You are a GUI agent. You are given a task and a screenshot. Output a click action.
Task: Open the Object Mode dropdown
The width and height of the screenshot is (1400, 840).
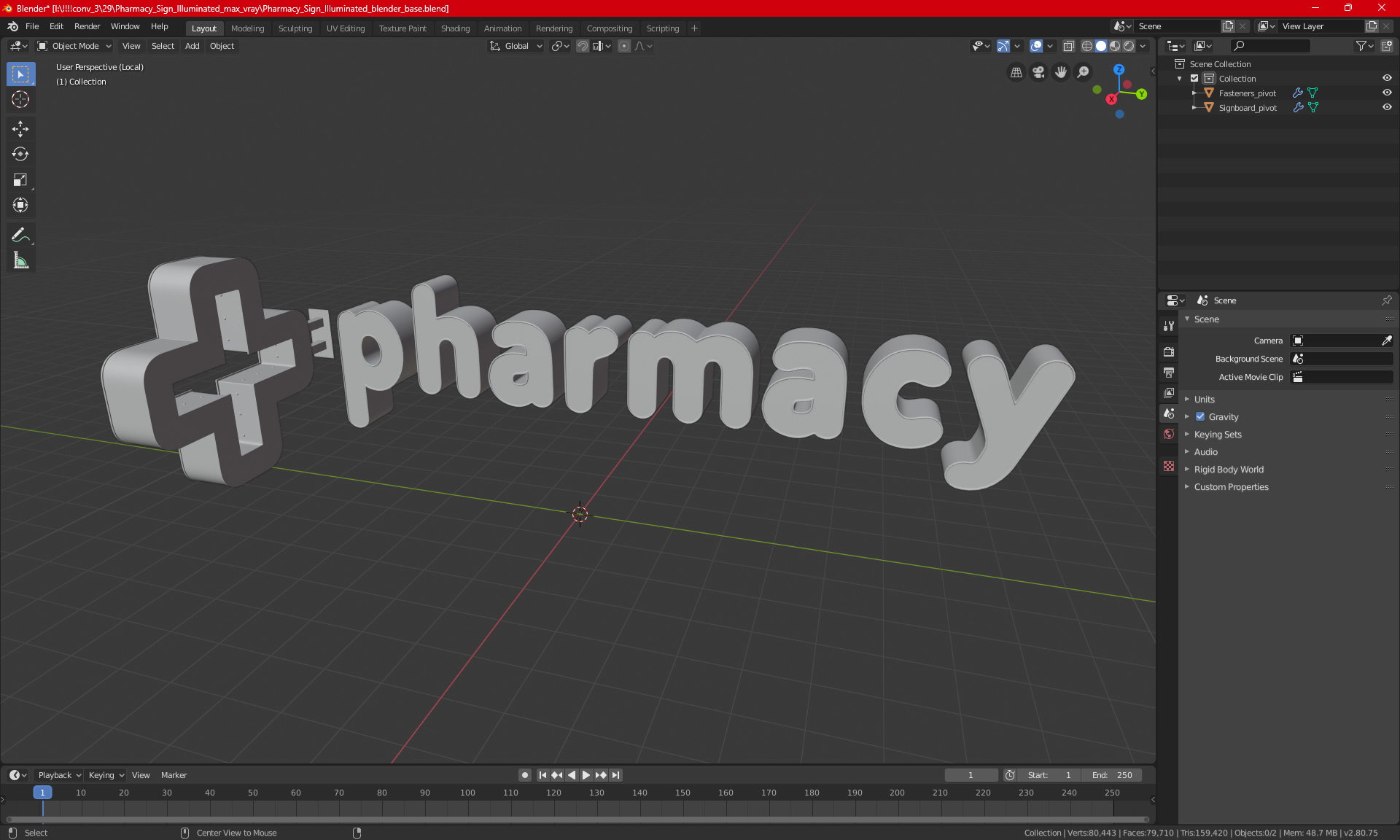pyautogui.click(x=74, y=46)
